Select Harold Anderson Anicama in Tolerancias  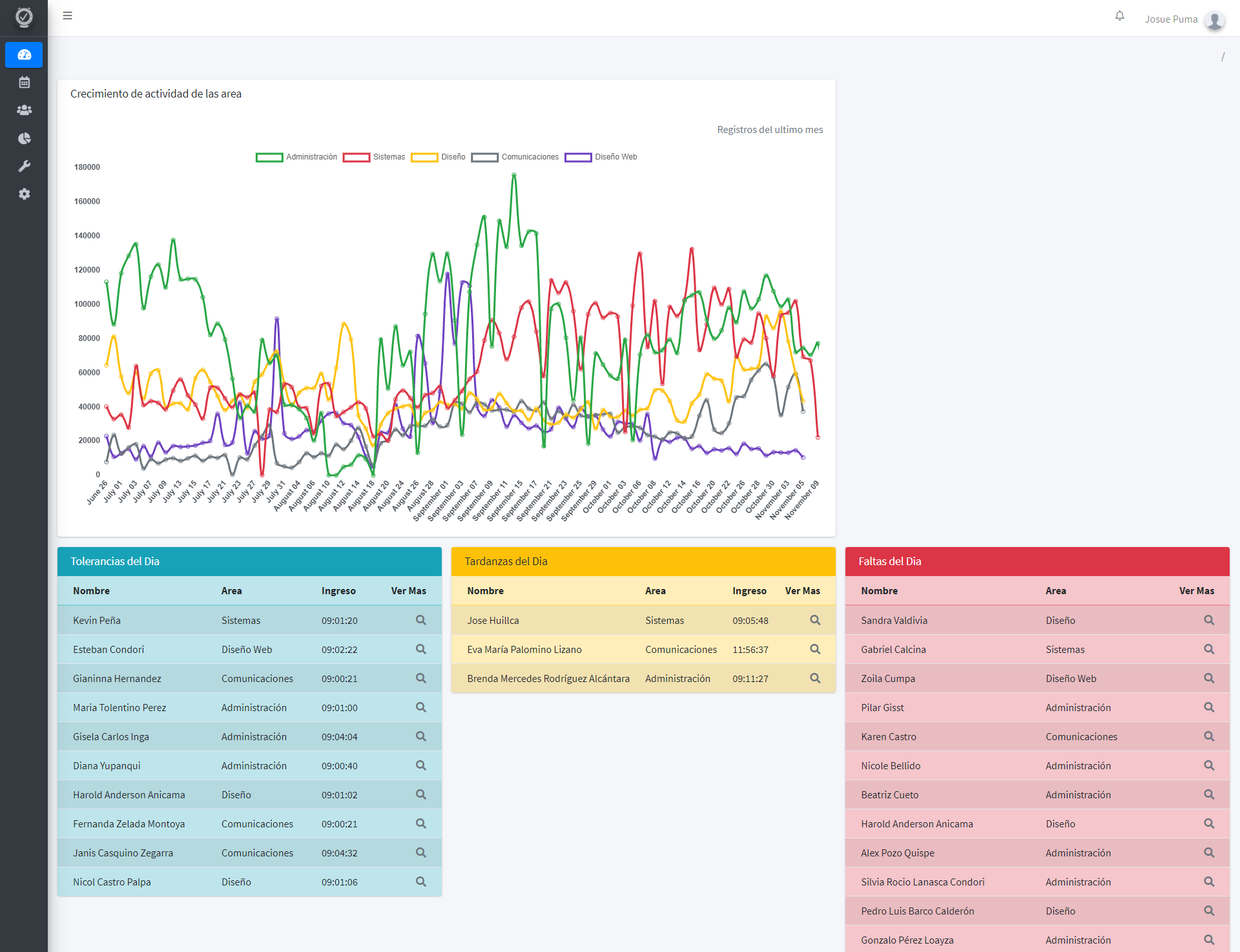[x=129, y=794]
